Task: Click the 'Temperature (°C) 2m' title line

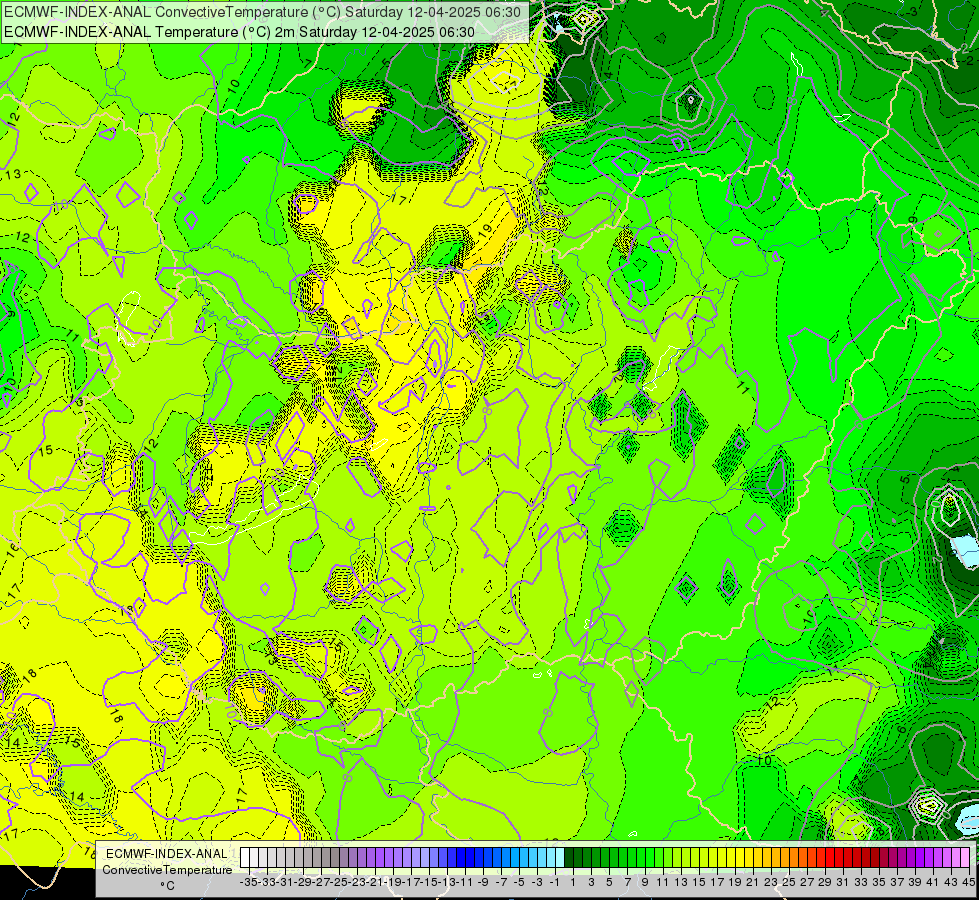Action: coord(239,32)
